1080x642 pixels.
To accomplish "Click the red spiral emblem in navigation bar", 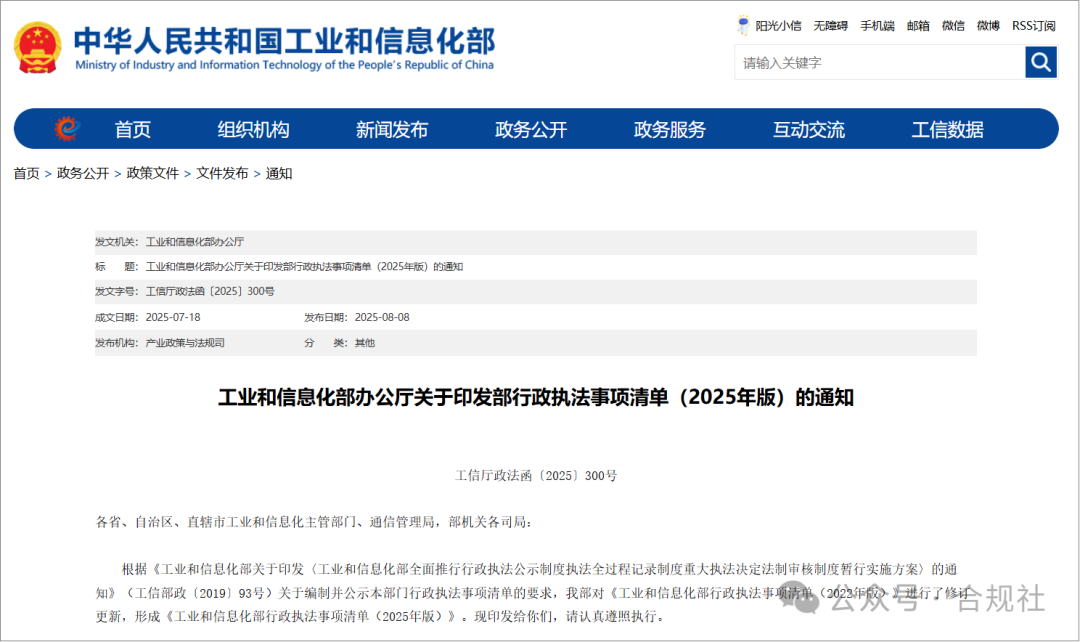I will (x=66, y=128).
